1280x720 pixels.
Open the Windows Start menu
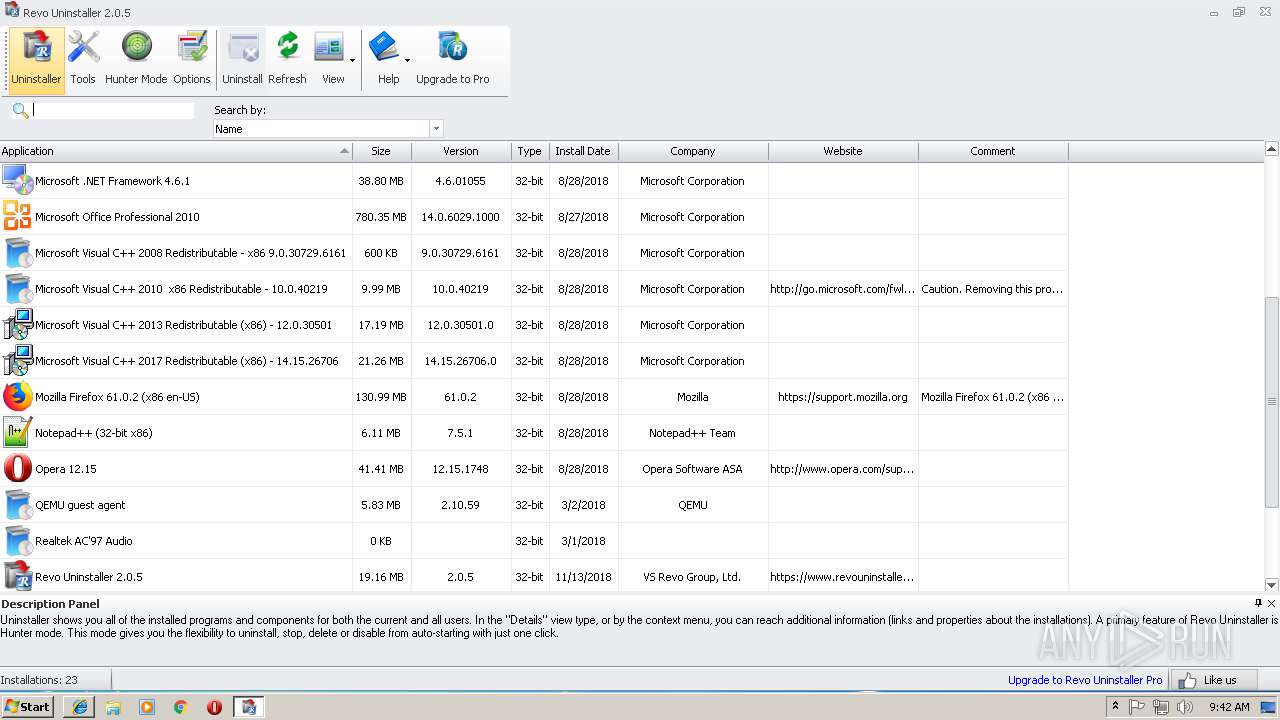(x=27, y=706)
